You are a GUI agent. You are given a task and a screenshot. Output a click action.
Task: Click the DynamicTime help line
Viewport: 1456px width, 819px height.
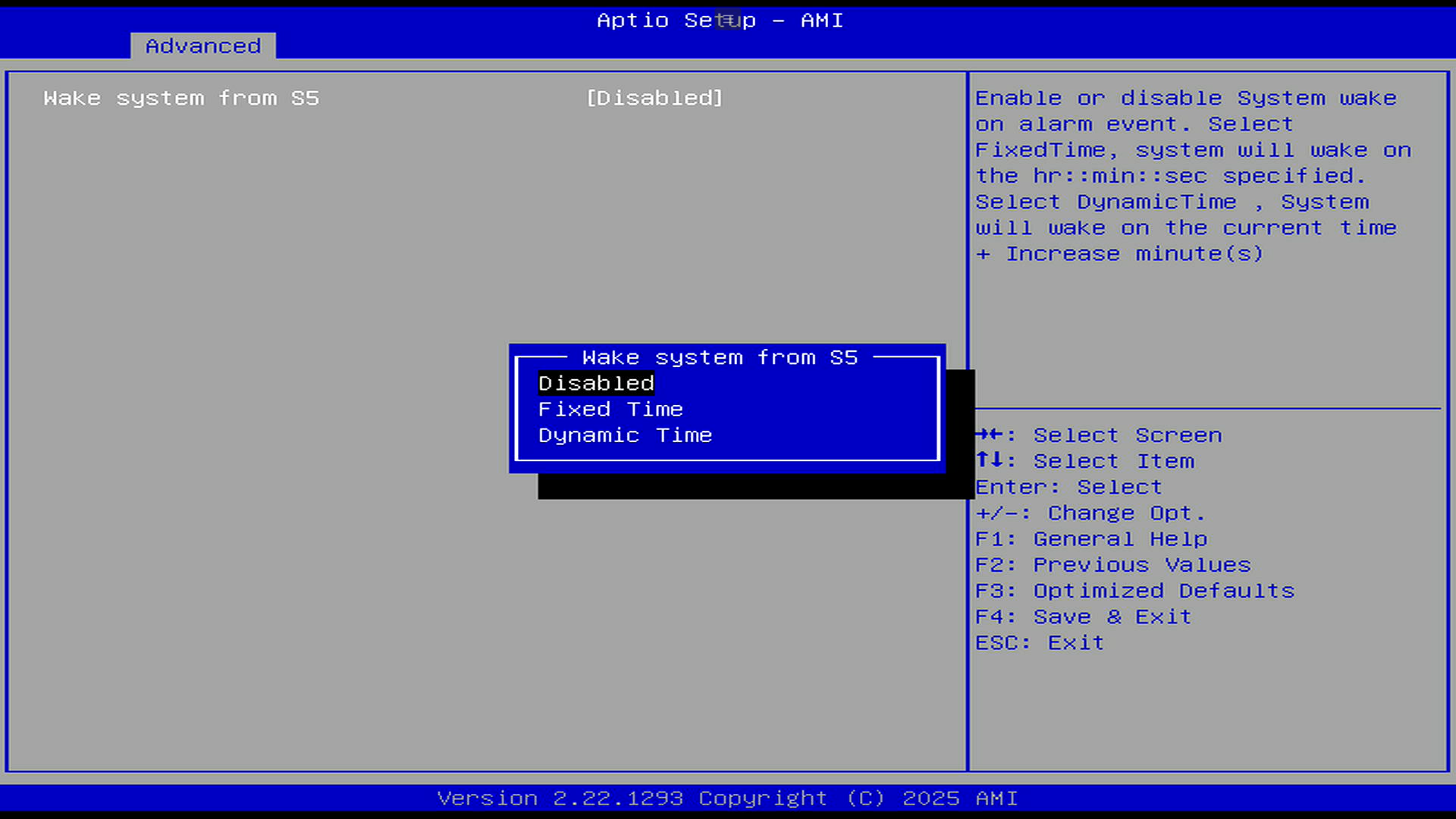pyautogui.click(x=1172, y=202)
